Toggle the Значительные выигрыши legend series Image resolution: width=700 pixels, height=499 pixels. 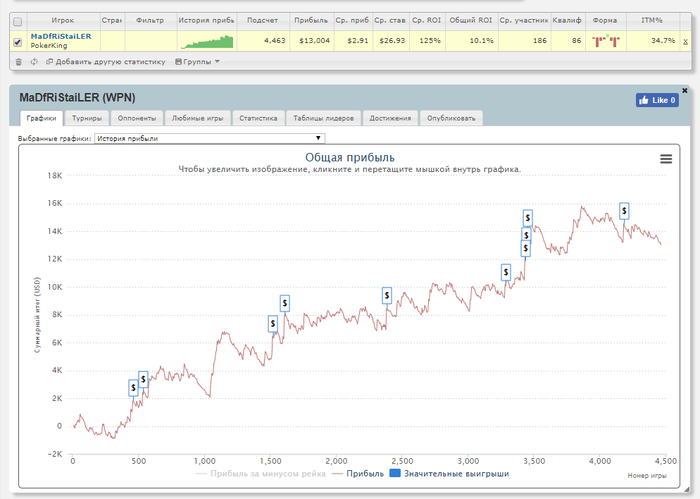tap(449, 474)
